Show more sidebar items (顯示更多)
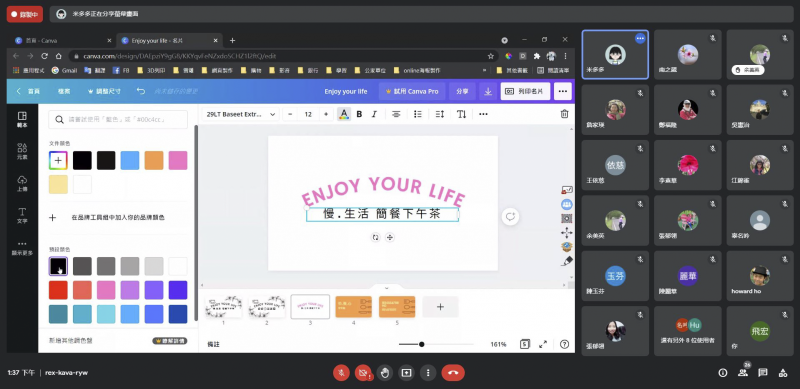This screenshot has height=389, width=800. [x=22, y=248]
